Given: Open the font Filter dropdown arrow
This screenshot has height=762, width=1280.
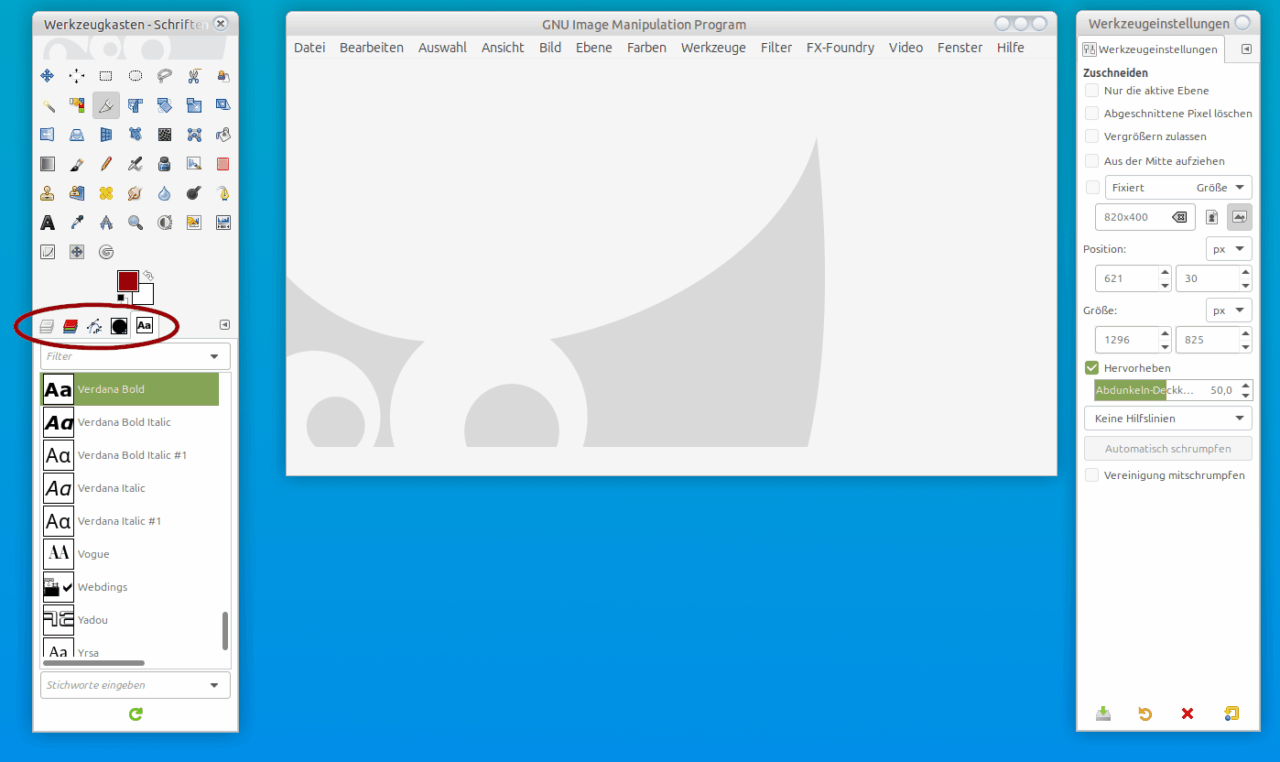Looking at the screenshot, I should coord(214,356).
